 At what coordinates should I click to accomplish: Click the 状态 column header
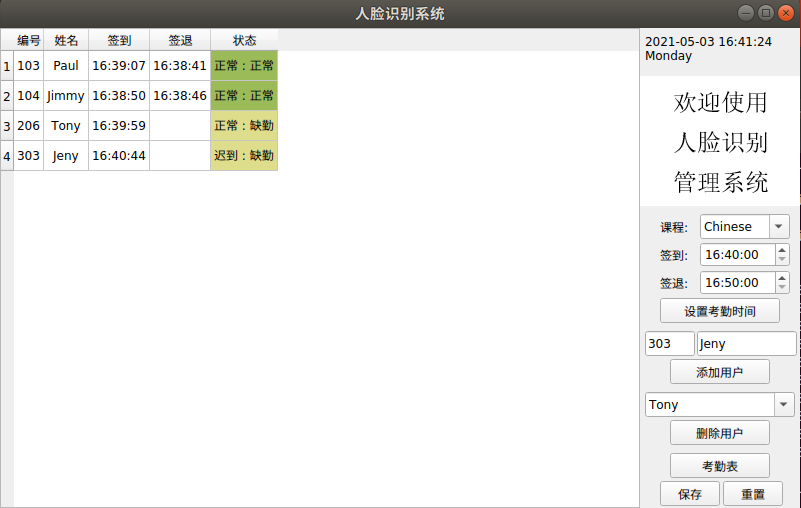point(244,40)
